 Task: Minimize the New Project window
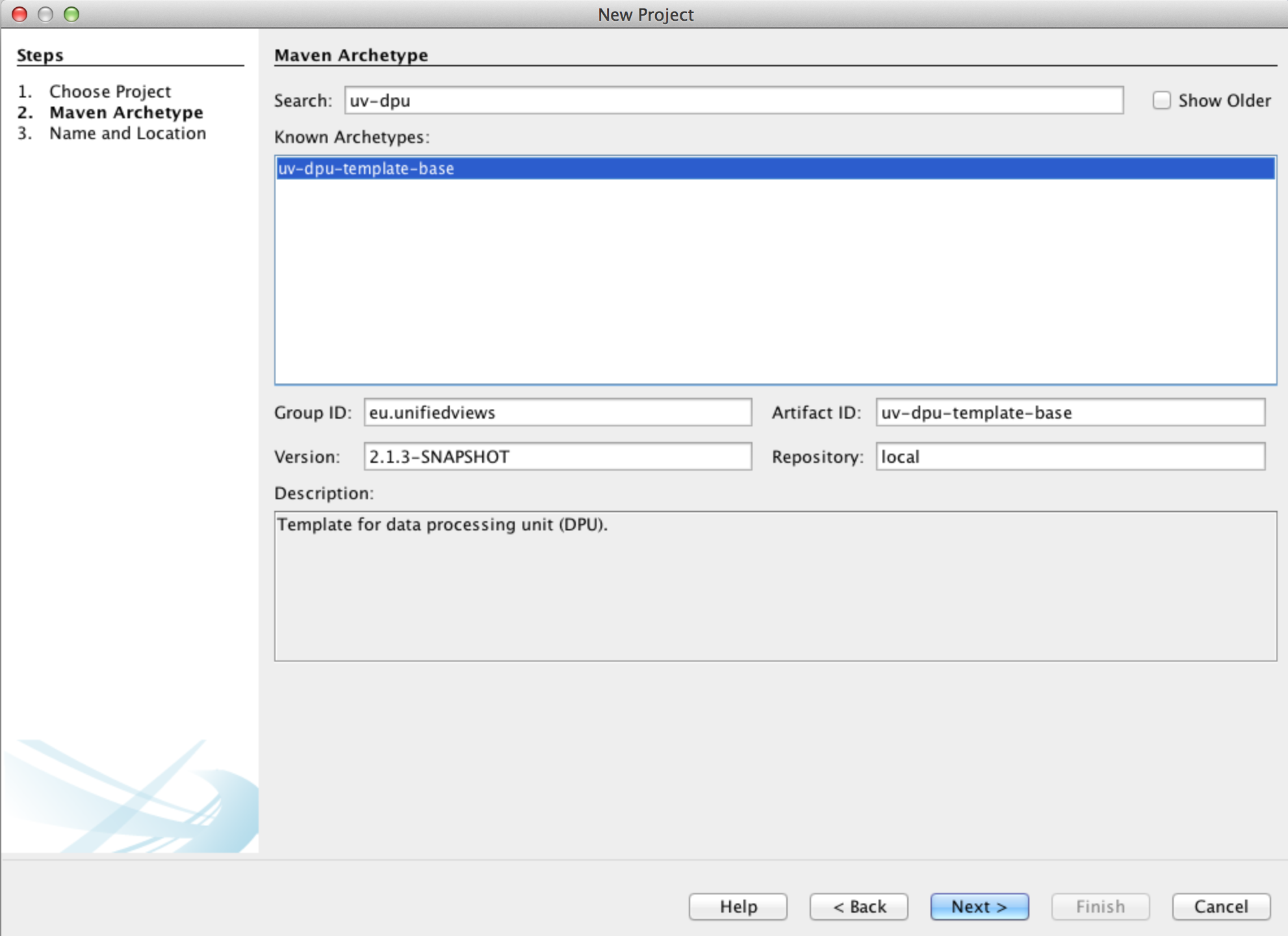click(45, 14)
